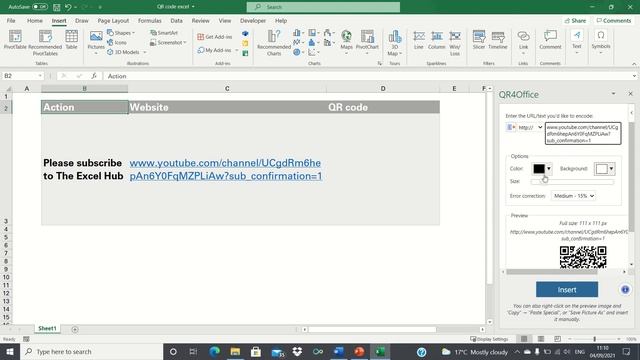
Task: Undo the last action
Action: 68,7
